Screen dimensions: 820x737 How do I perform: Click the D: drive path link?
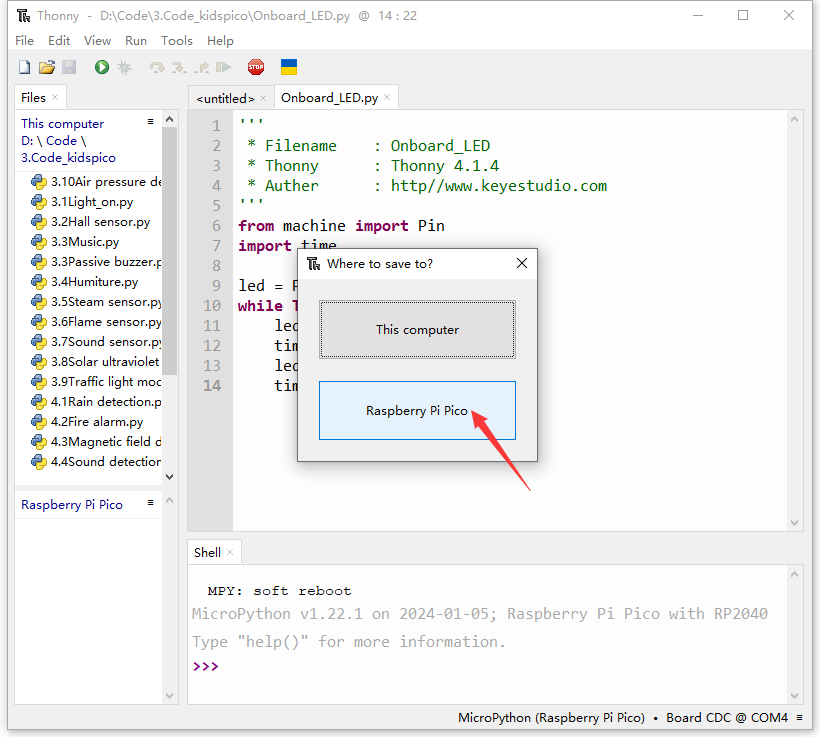[27, 141]
